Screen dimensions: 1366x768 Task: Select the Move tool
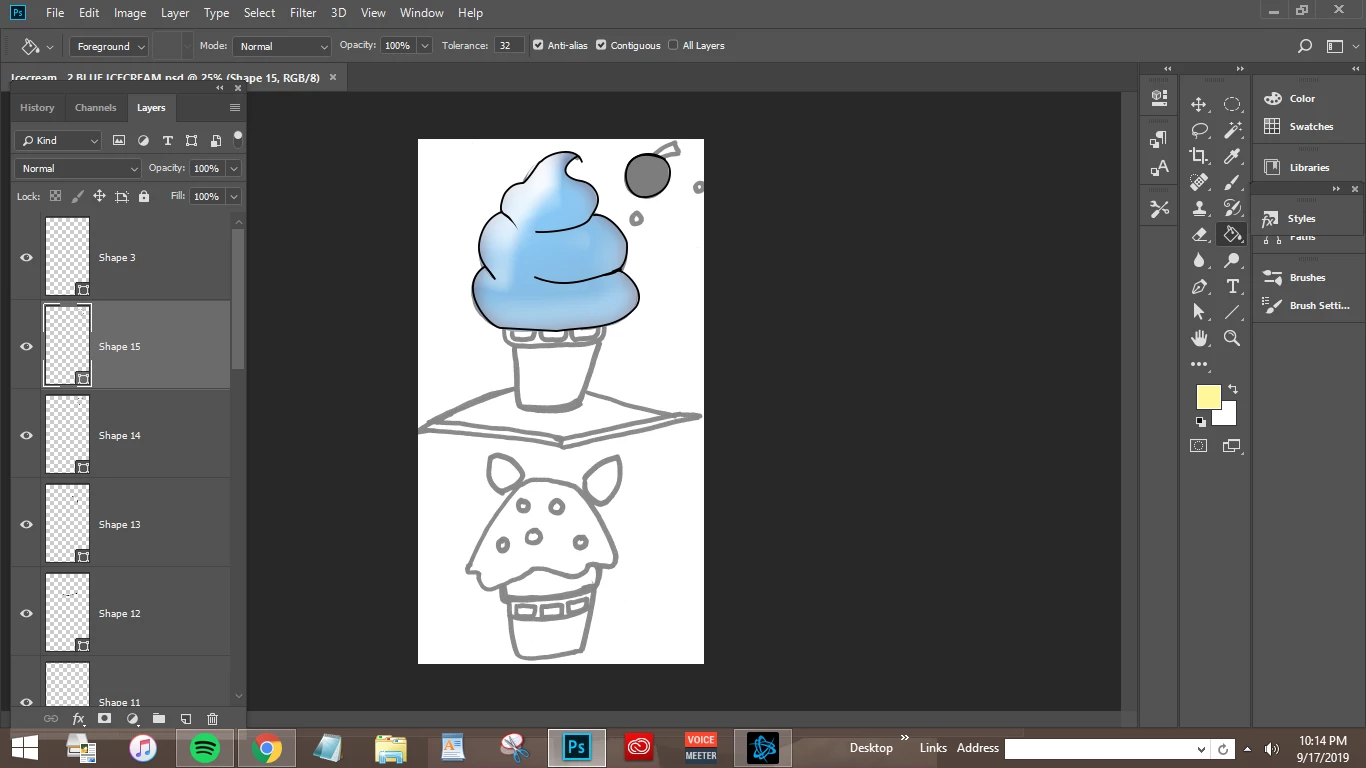tap(1199, 105)
